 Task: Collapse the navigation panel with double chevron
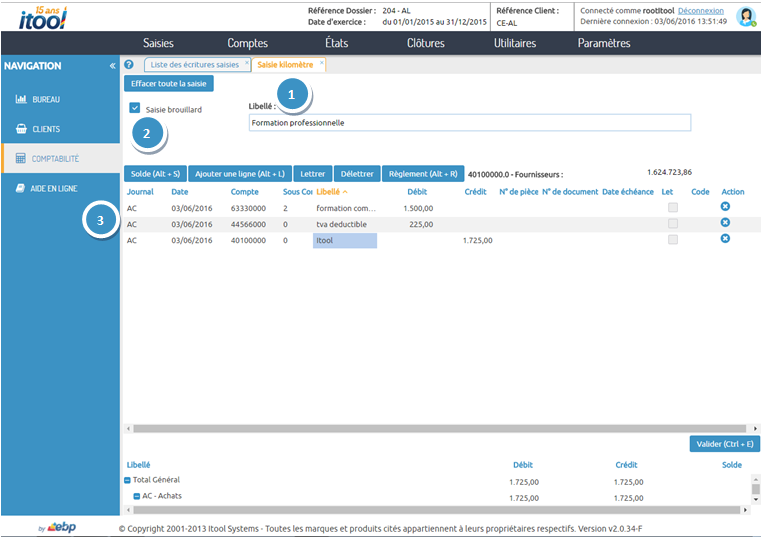click(112, 66)
